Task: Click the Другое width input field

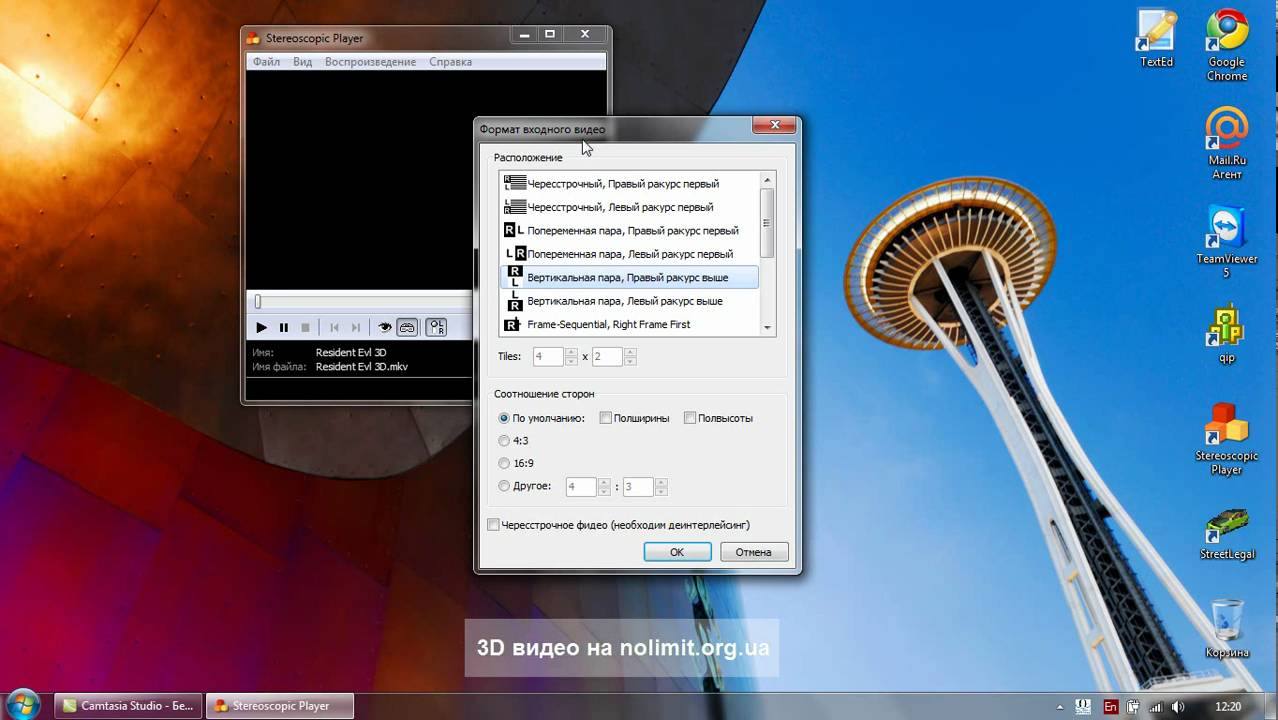Action: 582,487
